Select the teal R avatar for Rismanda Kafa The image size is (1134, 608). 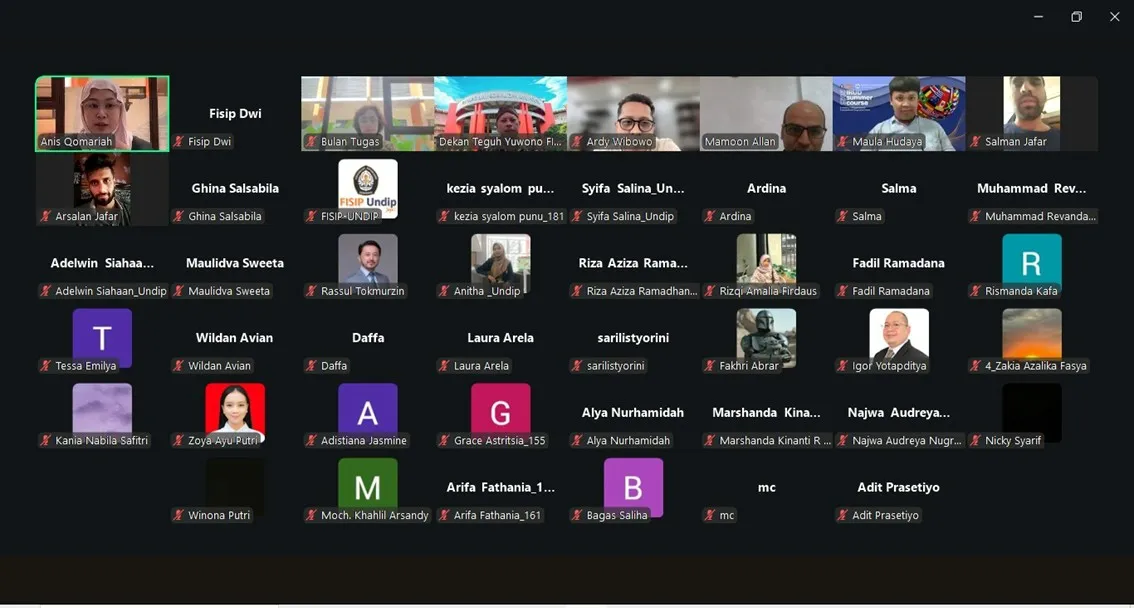1031,262
